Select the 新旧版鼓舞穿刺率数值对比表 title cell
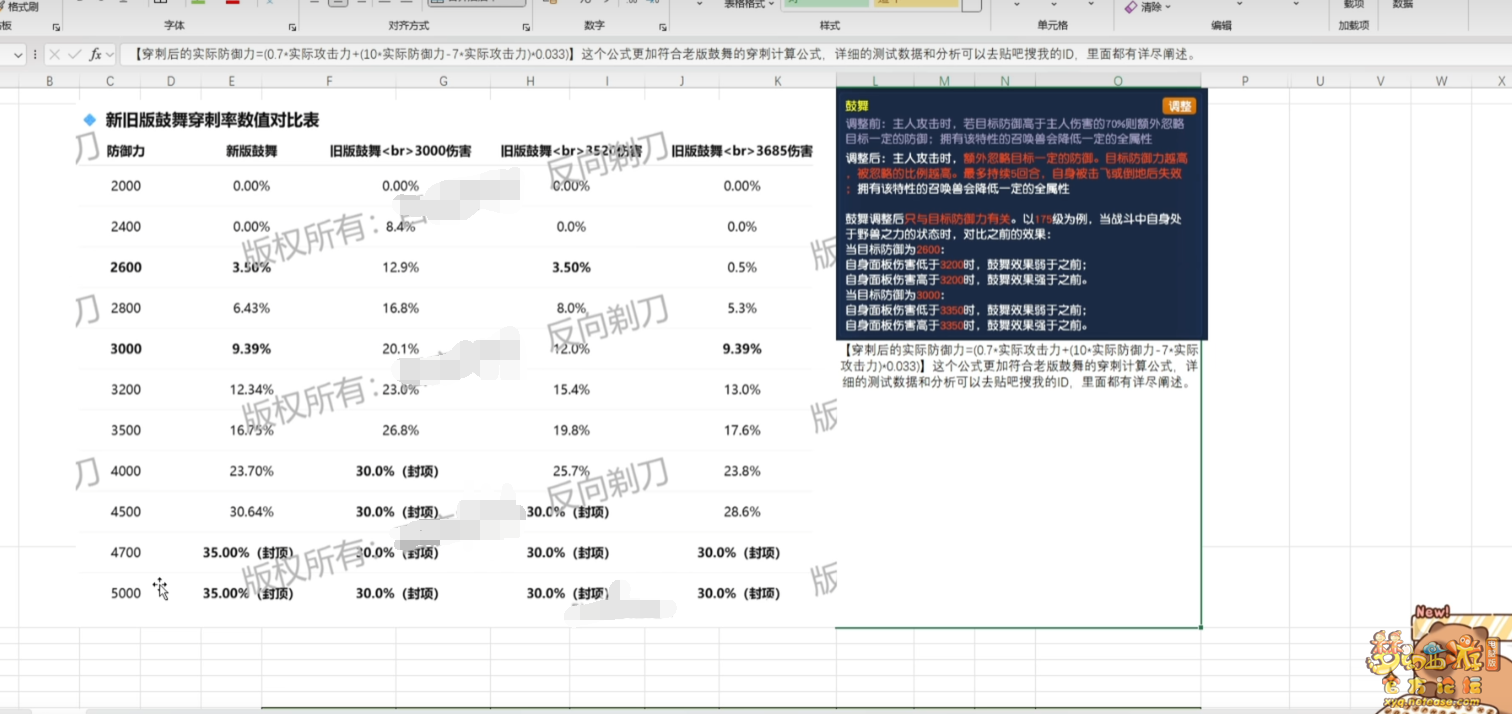Viewport: 1512px width, 714px height. coord(212,120)
